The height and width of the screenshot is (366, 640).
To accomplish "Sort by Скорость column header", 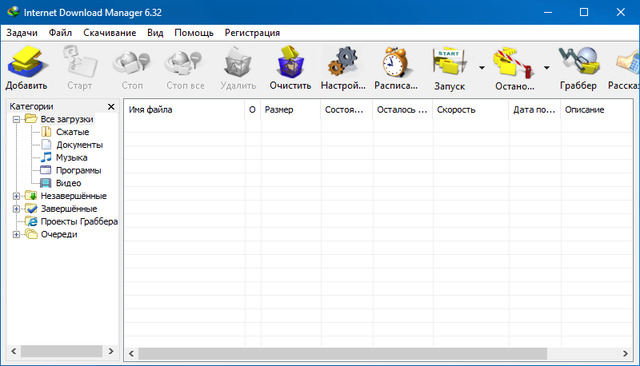I will click(x=471, y=109).
